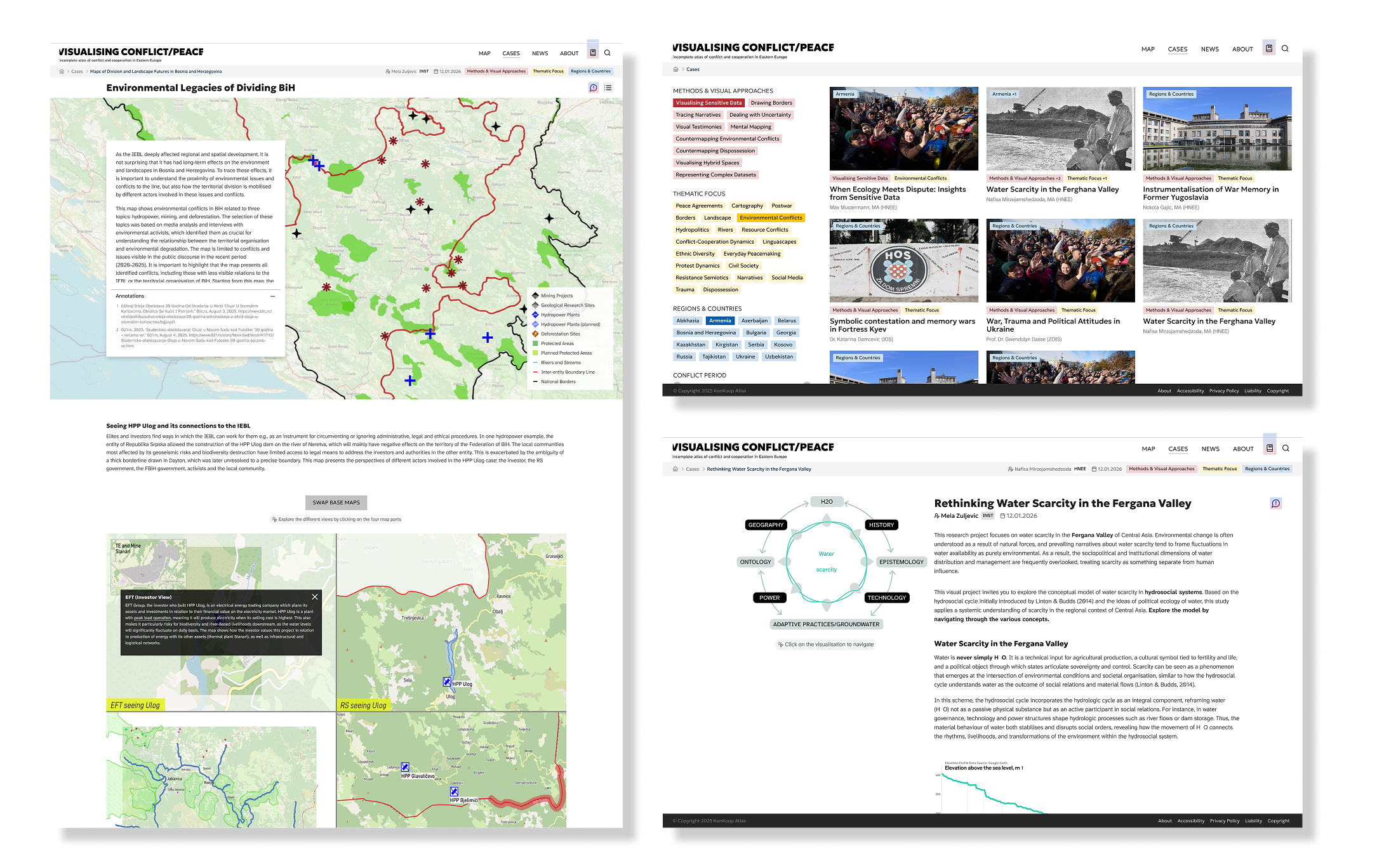Viewport: 1377px width, 868px height.
Task: Select the EPISTEMOLOGY node in the diagram
Action: 901,562
